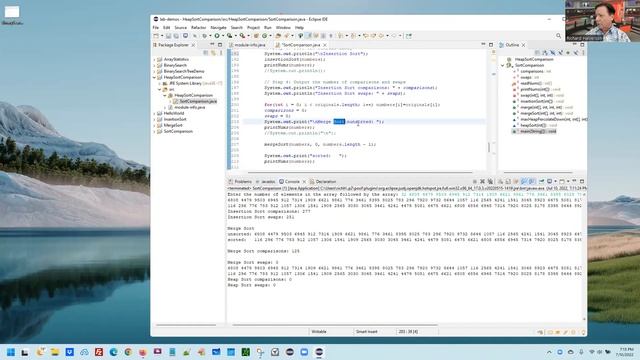Click the New Java Class toolbar icon
This screenshot has height=360, width=640.
tap(264, 36)
